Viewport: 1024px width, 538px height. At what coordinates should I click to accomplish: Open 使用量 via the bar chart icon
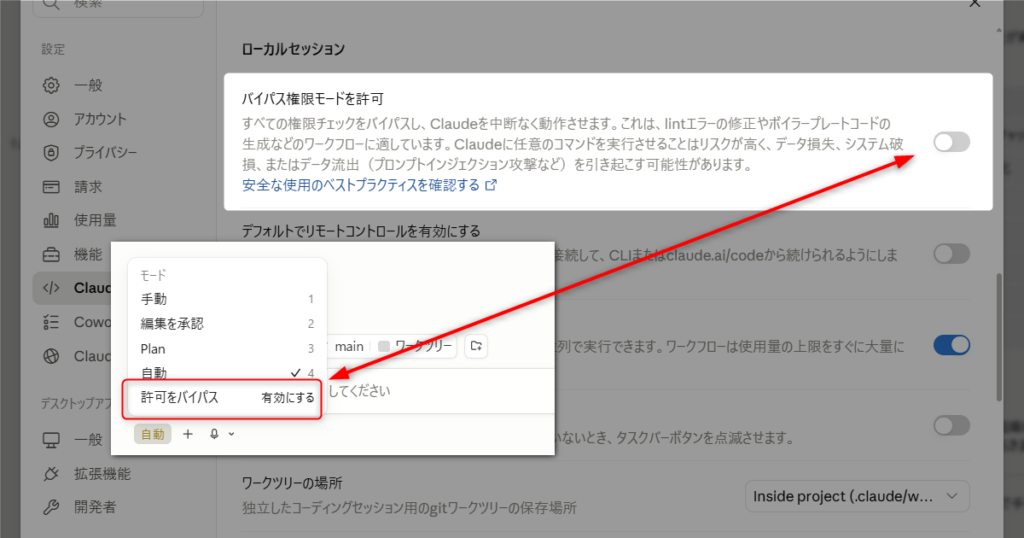tap(51, 221)
